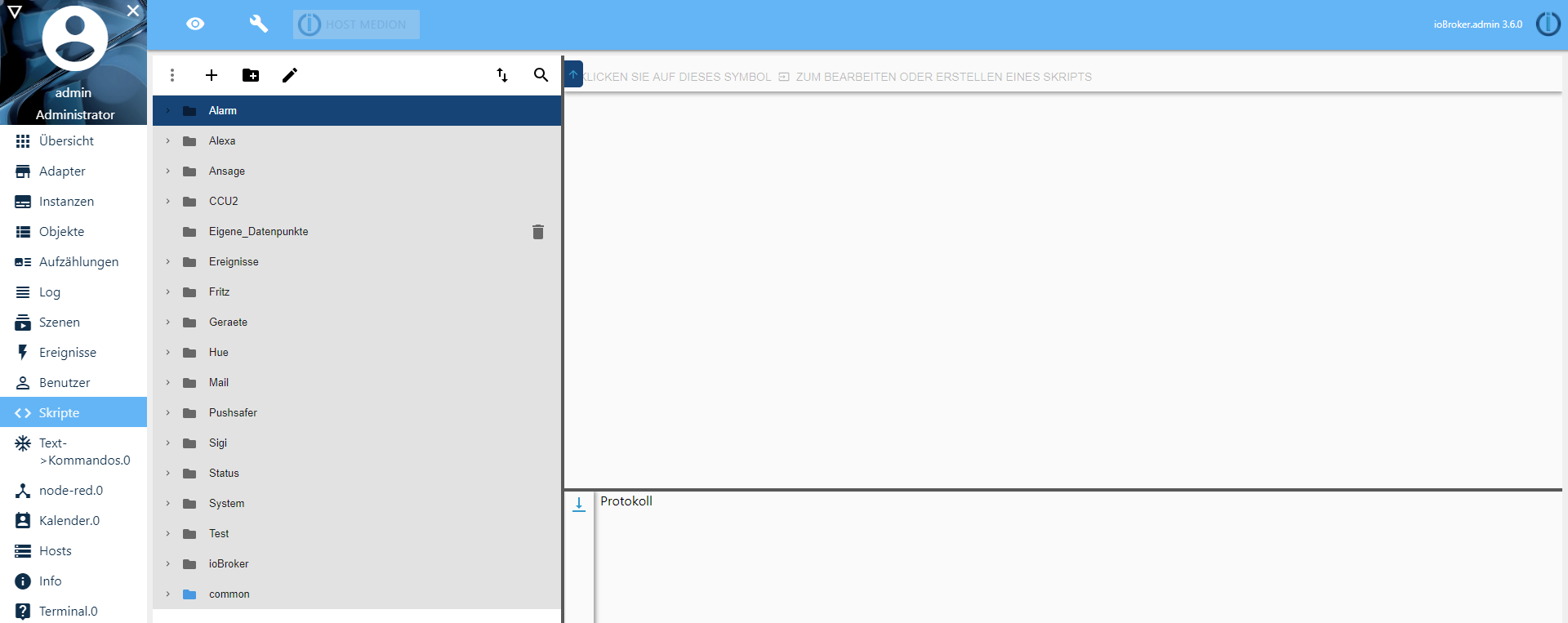The image size is (1568, 623).
Task: Delete Eigene_Datenpunkte folder via trash icon
Action: click(538, 232)
